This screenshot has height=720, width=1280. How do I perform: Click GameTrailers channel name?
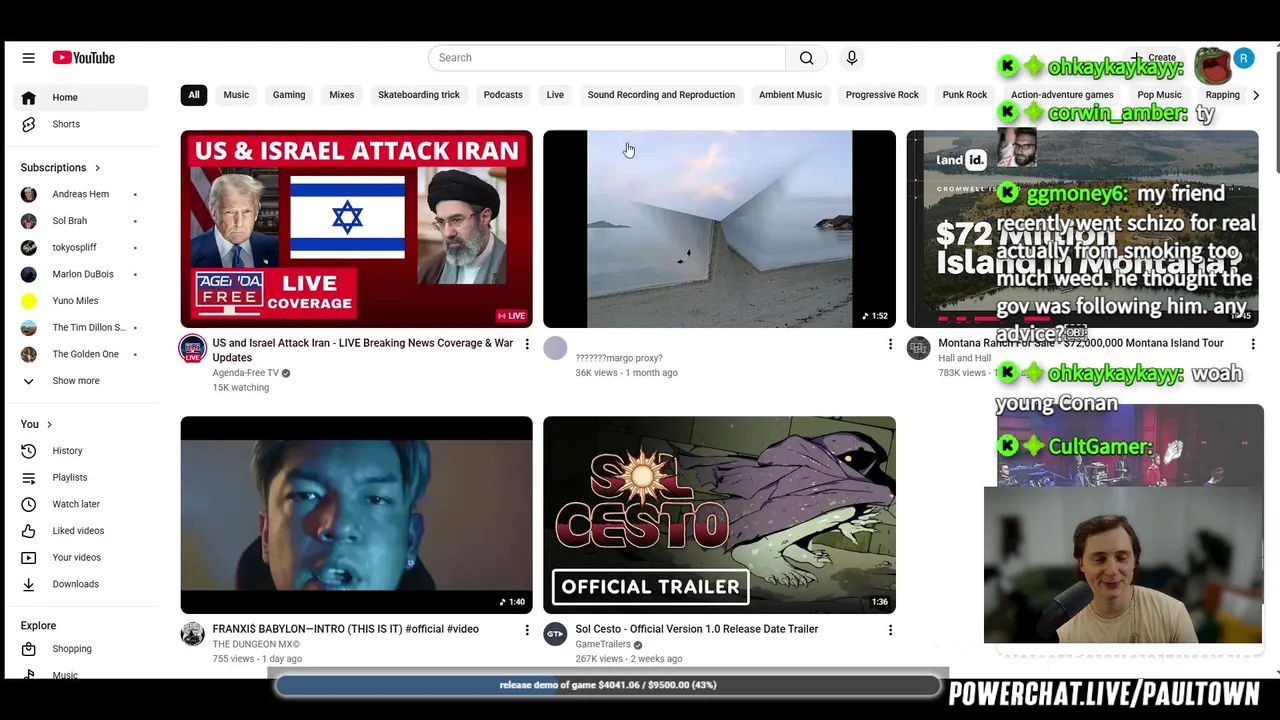[603, 644]
